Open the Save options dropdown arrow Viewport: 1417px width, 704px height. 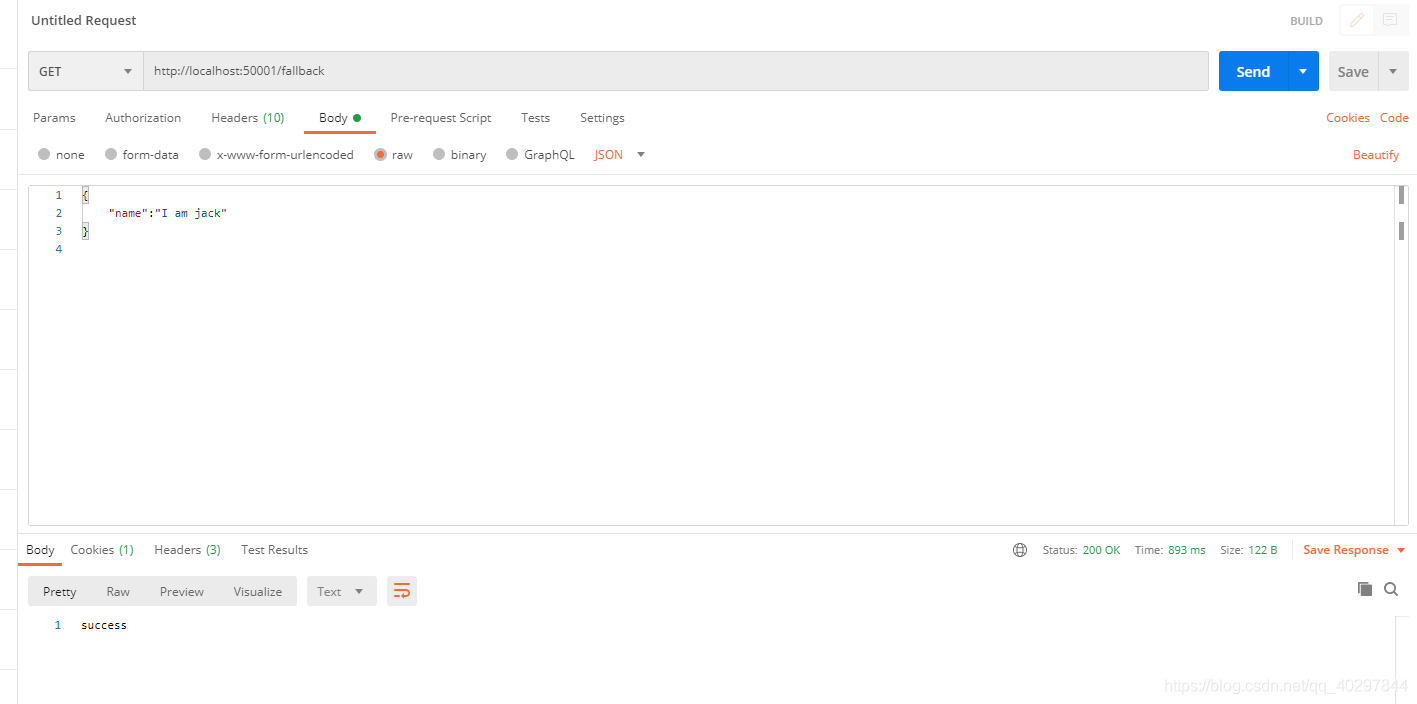tap(1393, 71)
